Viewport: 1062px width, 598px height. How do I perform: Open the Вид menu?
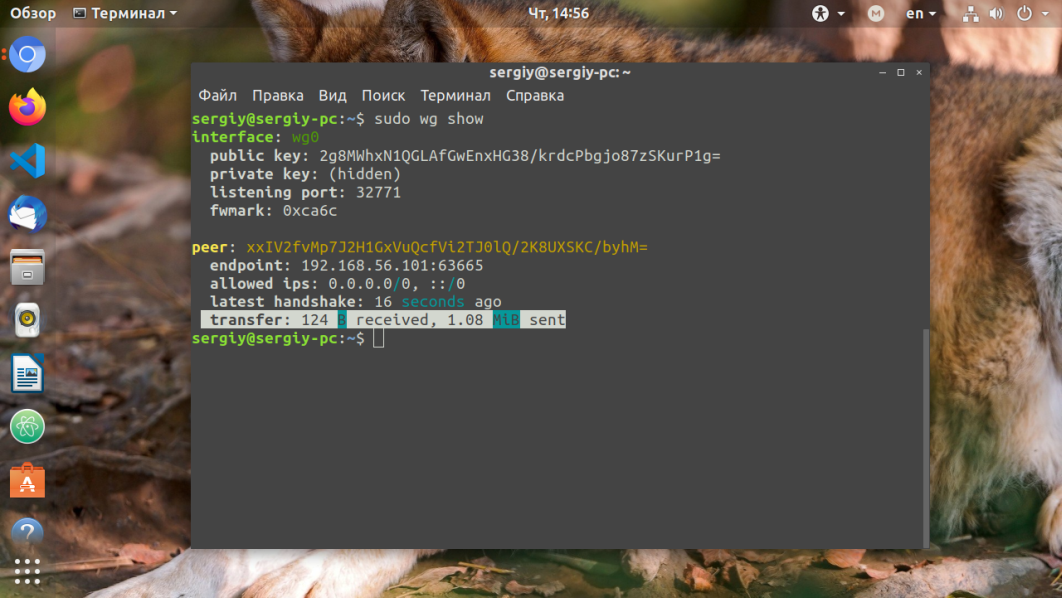tap(333, 95)
